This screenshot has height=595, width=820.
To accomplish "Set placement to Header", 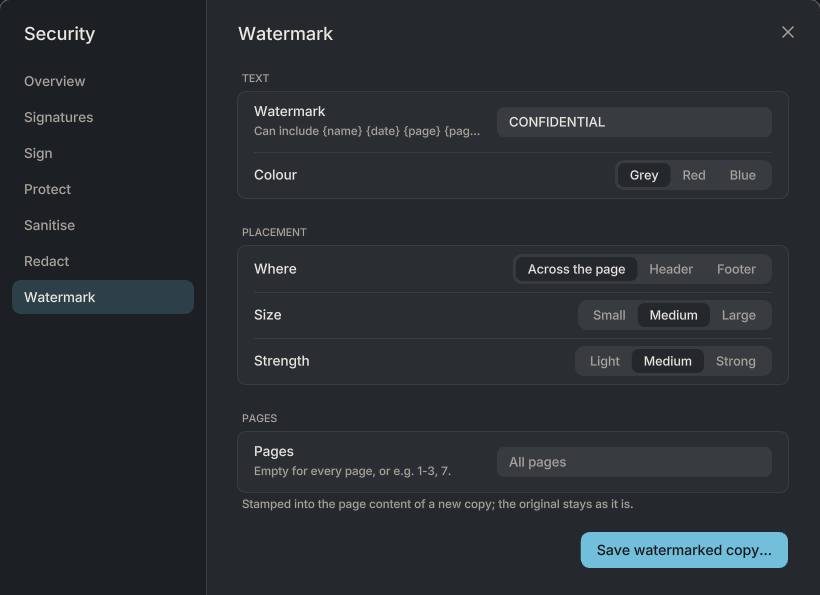I will (670, 269).
